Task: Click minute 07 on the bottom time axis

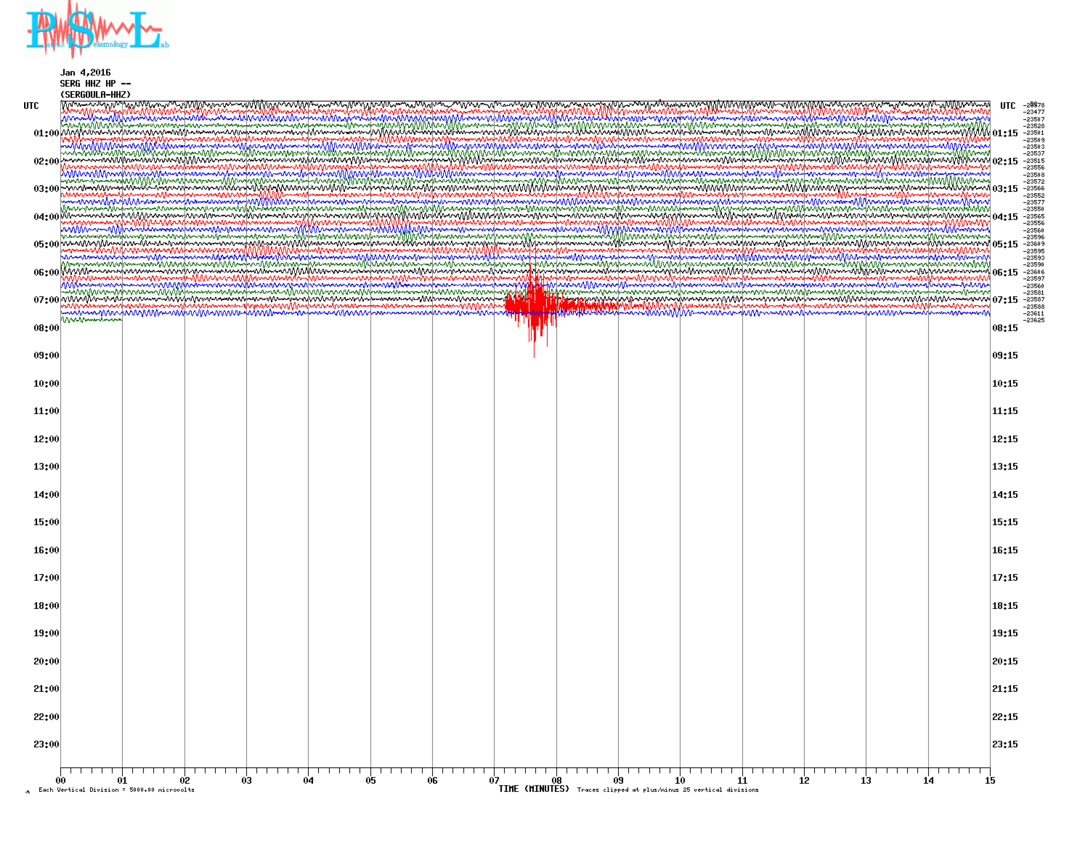Action: tap(494, 780)
